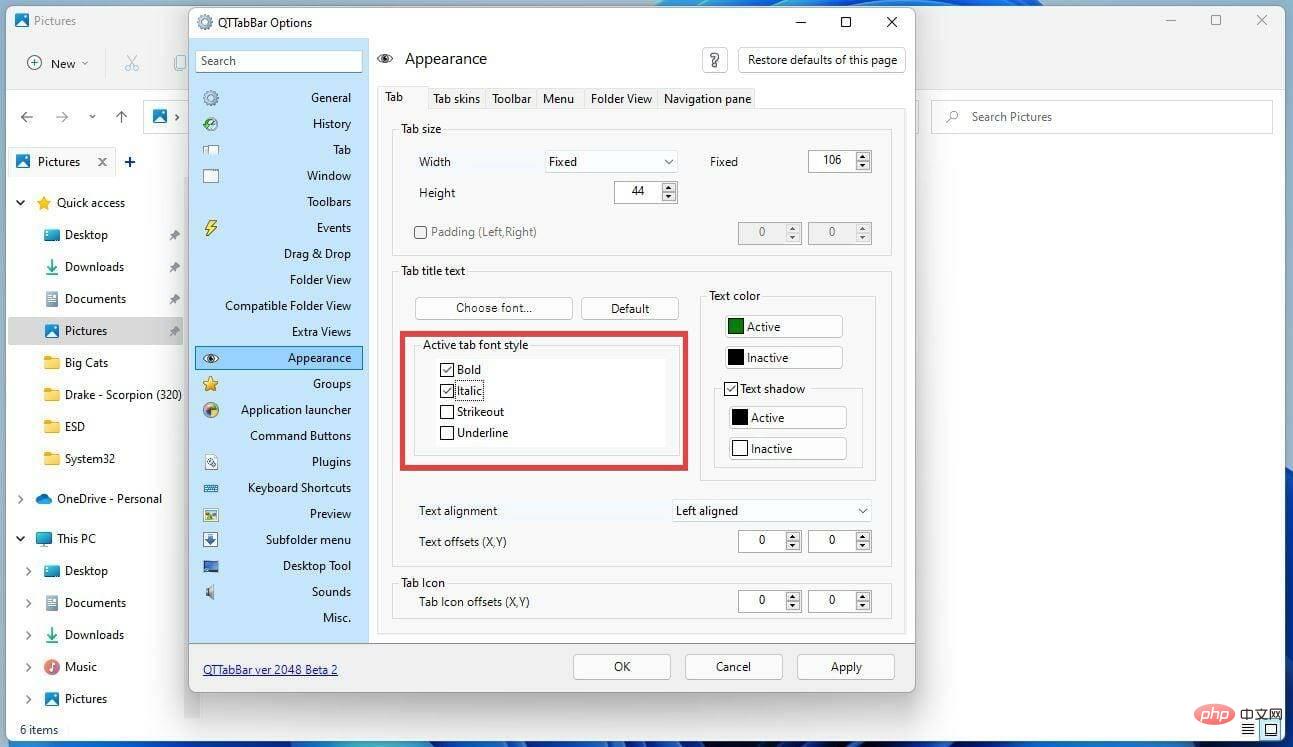
Task: Click the Application launcher icon
Action: click(x=211, y=410)
